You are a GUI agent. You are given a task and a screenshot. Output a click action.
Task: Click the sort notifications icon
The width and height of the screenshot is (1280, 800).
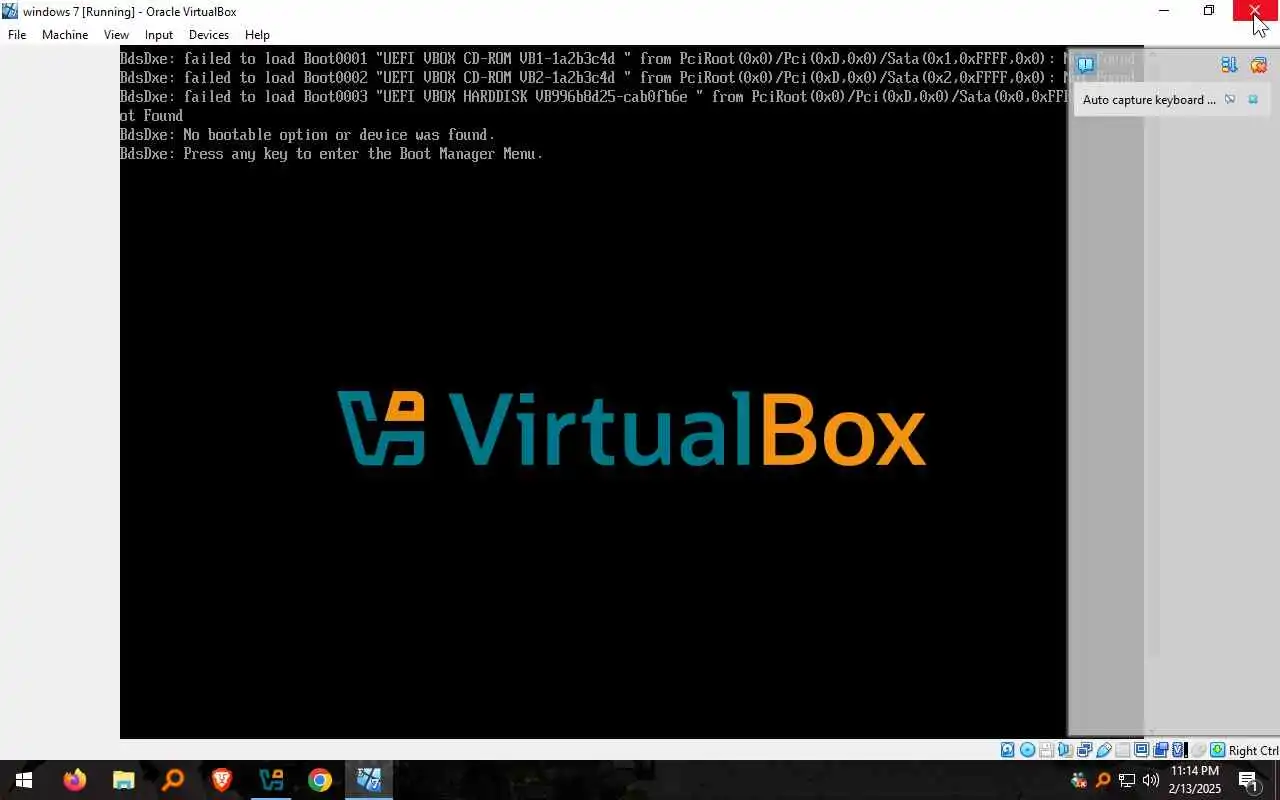click(1229, 65)
